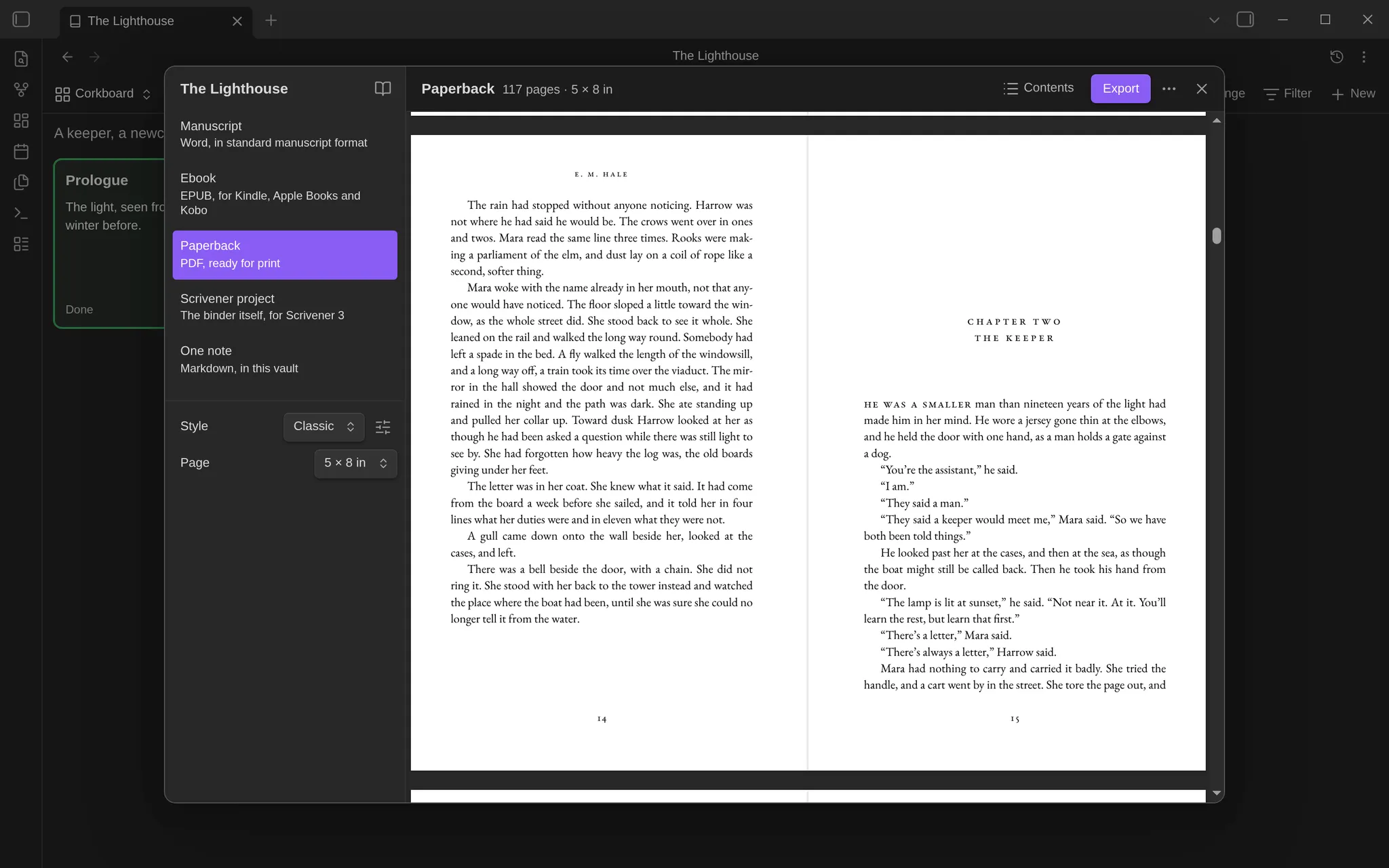
Task: Click the purple Export button
Action: tap(1120, 89)
